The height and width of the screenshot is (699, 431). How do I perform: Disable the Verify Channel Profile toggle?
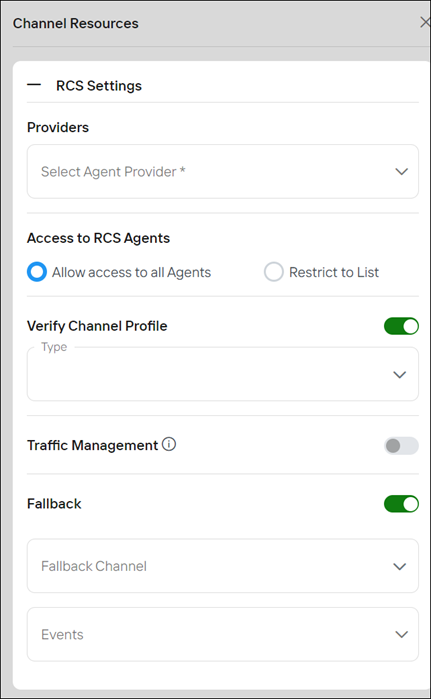(401, 326)
